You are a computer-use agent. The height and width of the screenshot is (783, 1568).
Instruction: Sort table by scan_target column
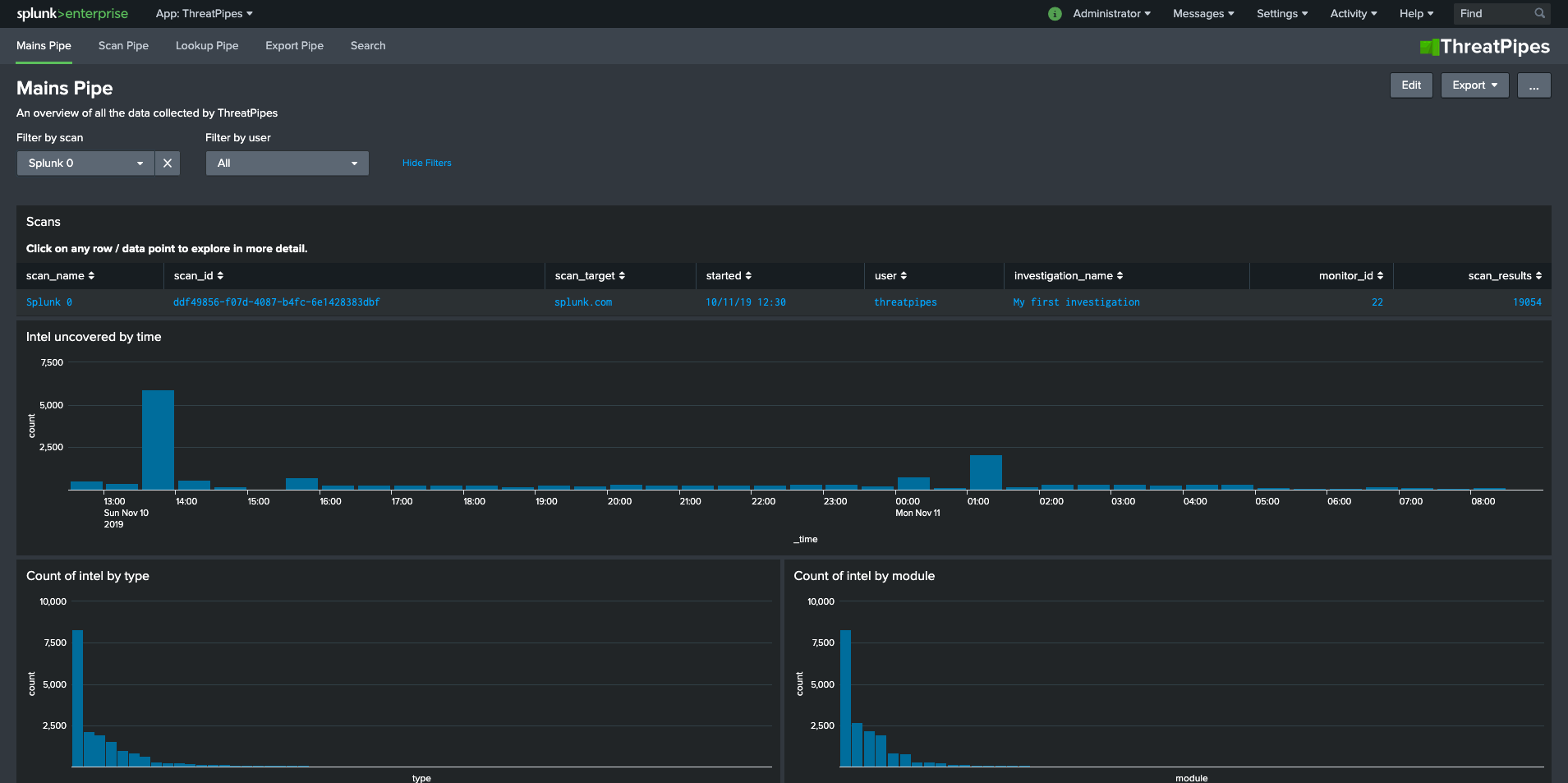590,276
